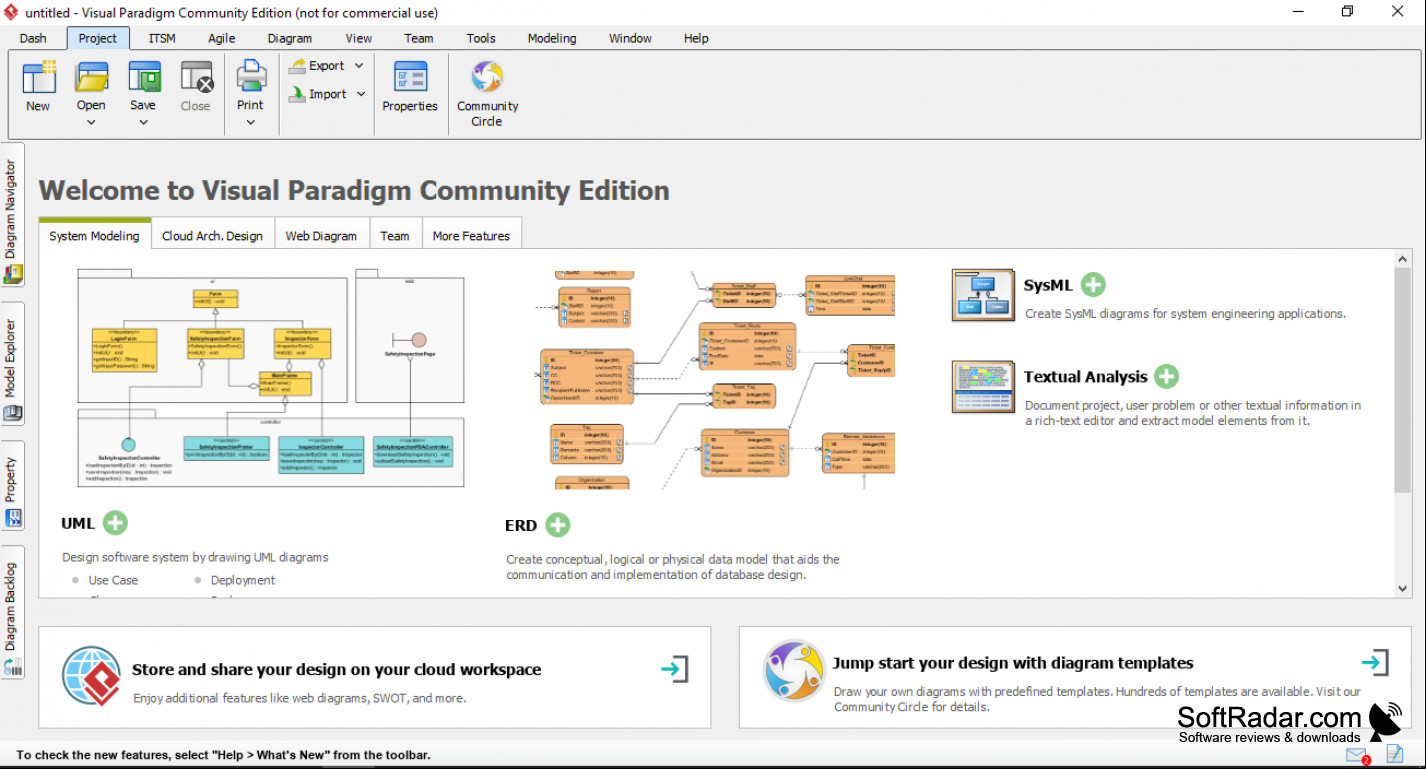Switch to the More Features tab
1426x769 pixels.
[471, 236]
